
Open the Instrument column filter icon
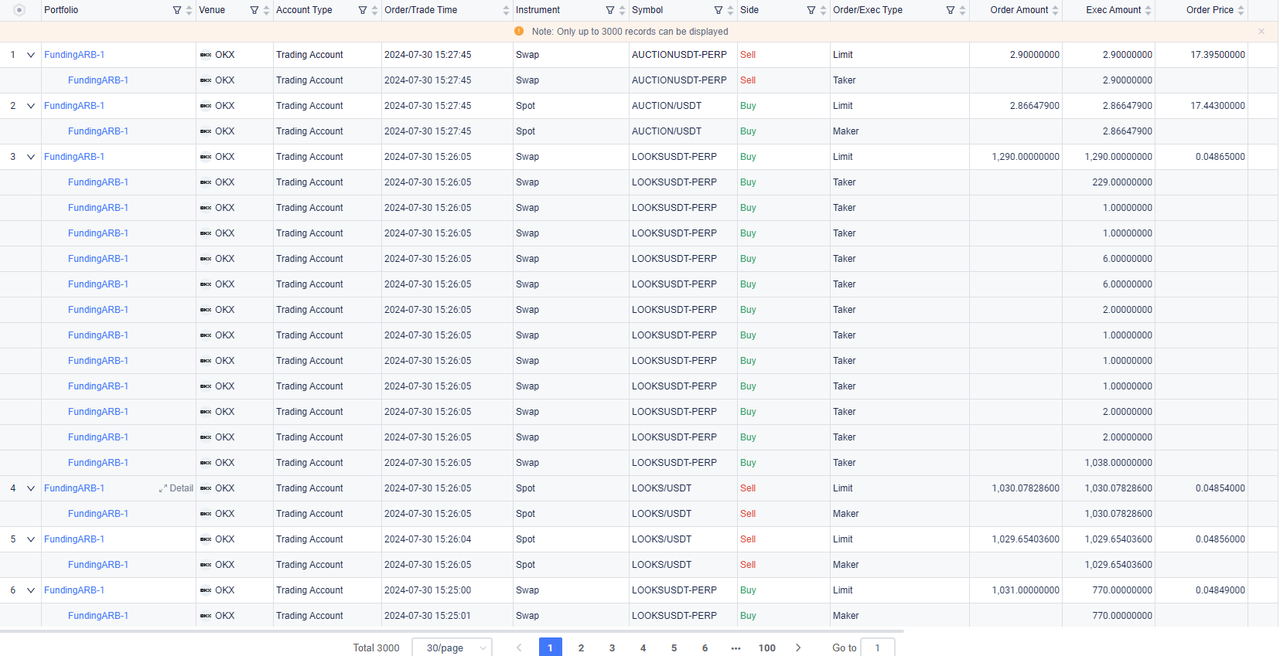(610, 10)
